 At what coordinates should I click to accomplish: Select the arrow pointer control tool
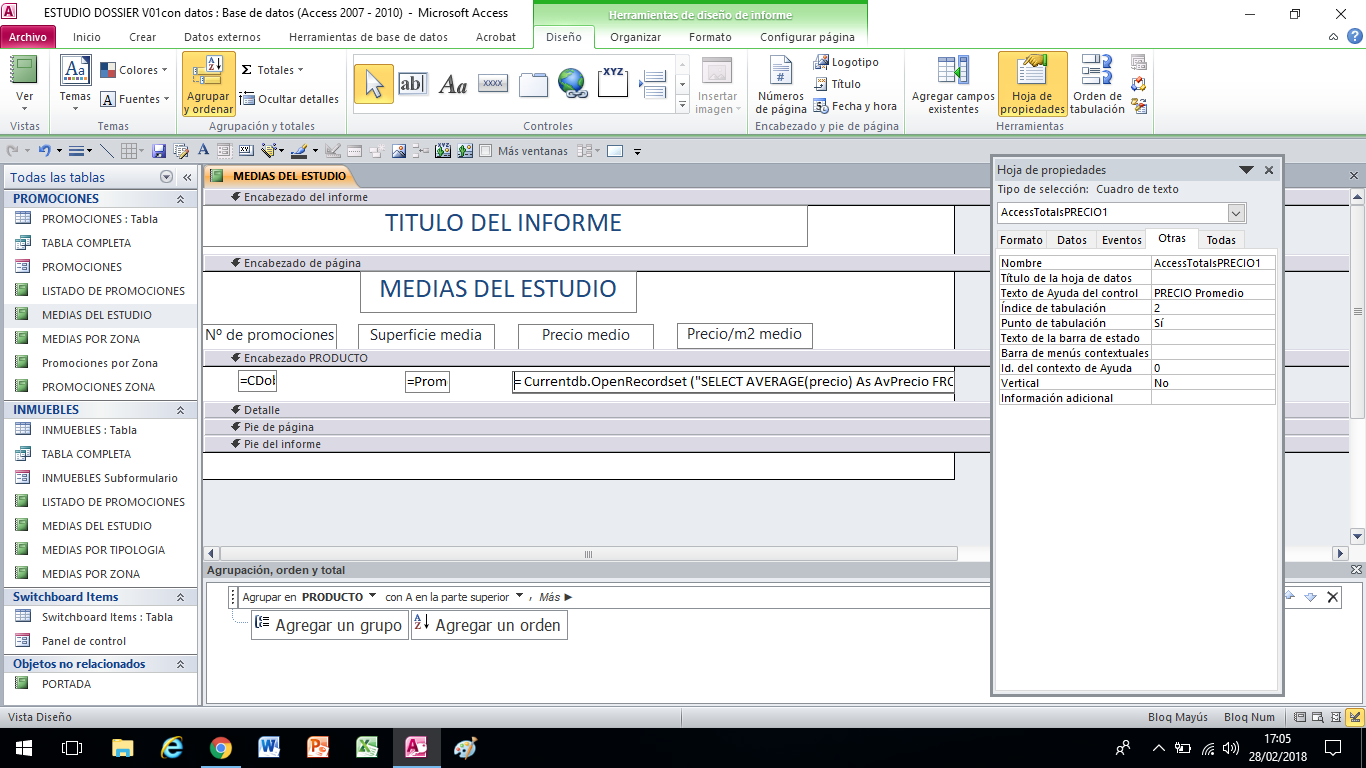click(x=373, y=83)
